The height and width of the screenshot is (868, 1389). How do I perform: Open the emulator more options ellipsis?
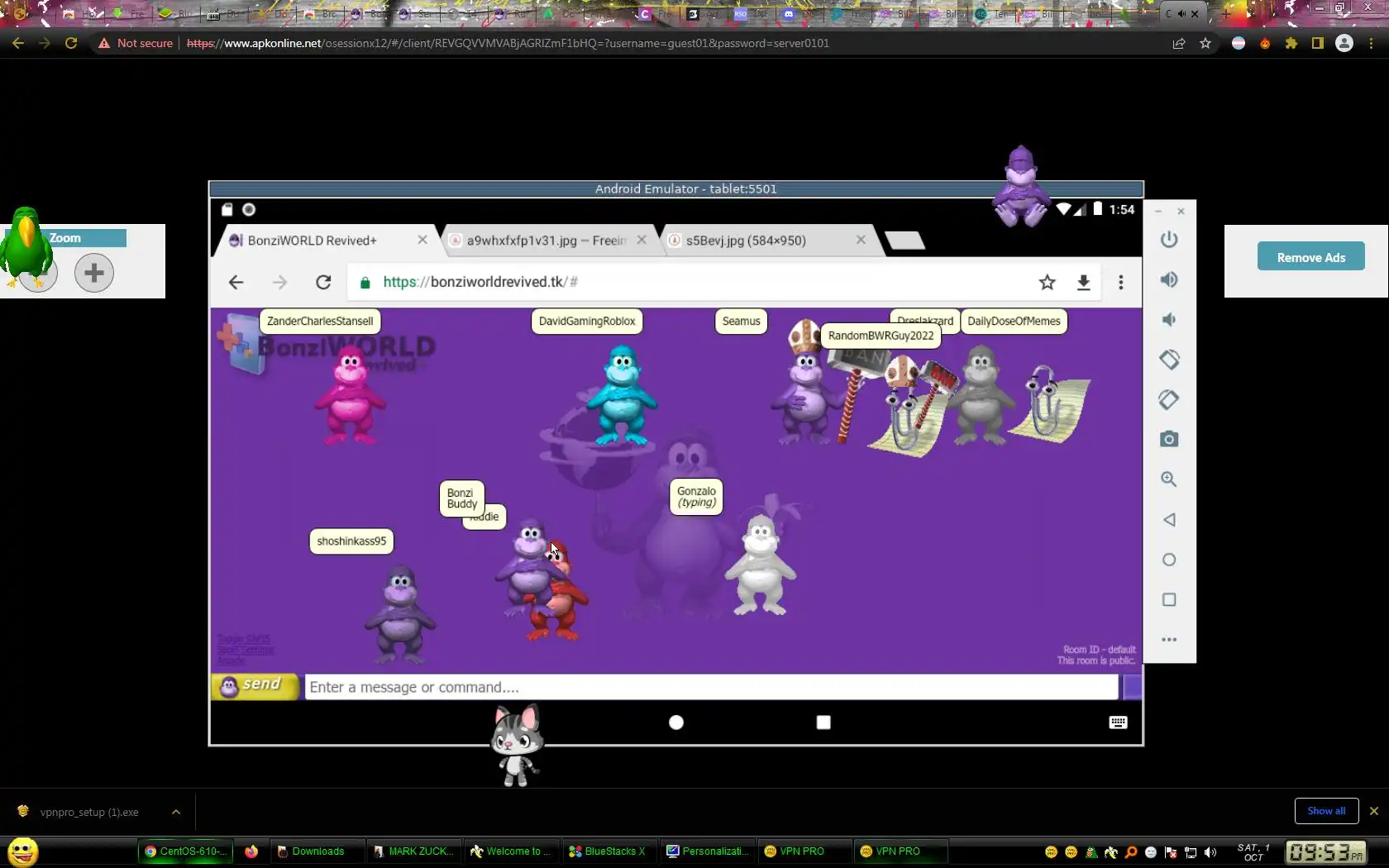tap(1169, 640)
